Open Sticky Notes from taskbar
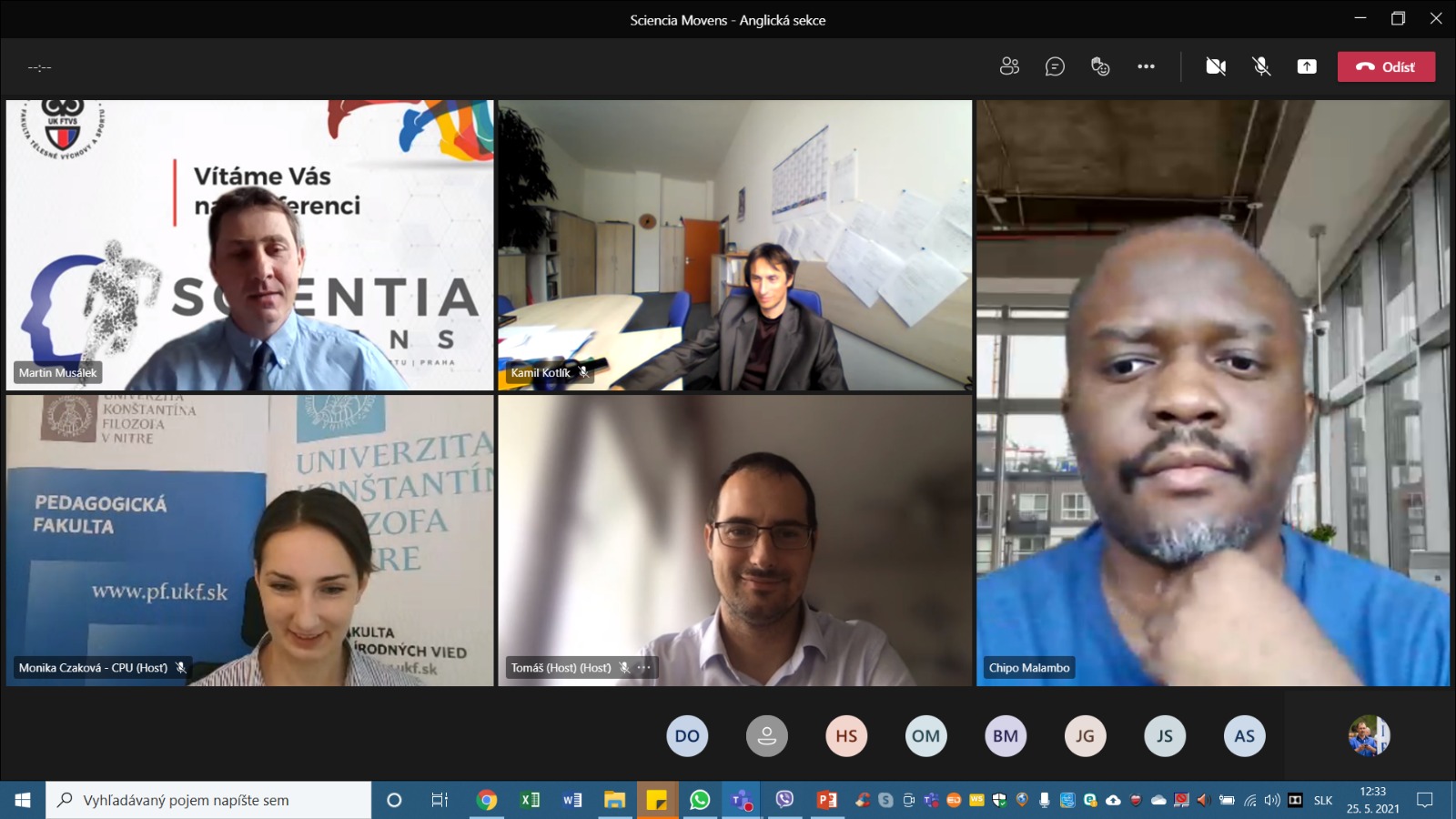This screenshot has height=819, width=1456. pyautogui.click(x=657, y=800)
